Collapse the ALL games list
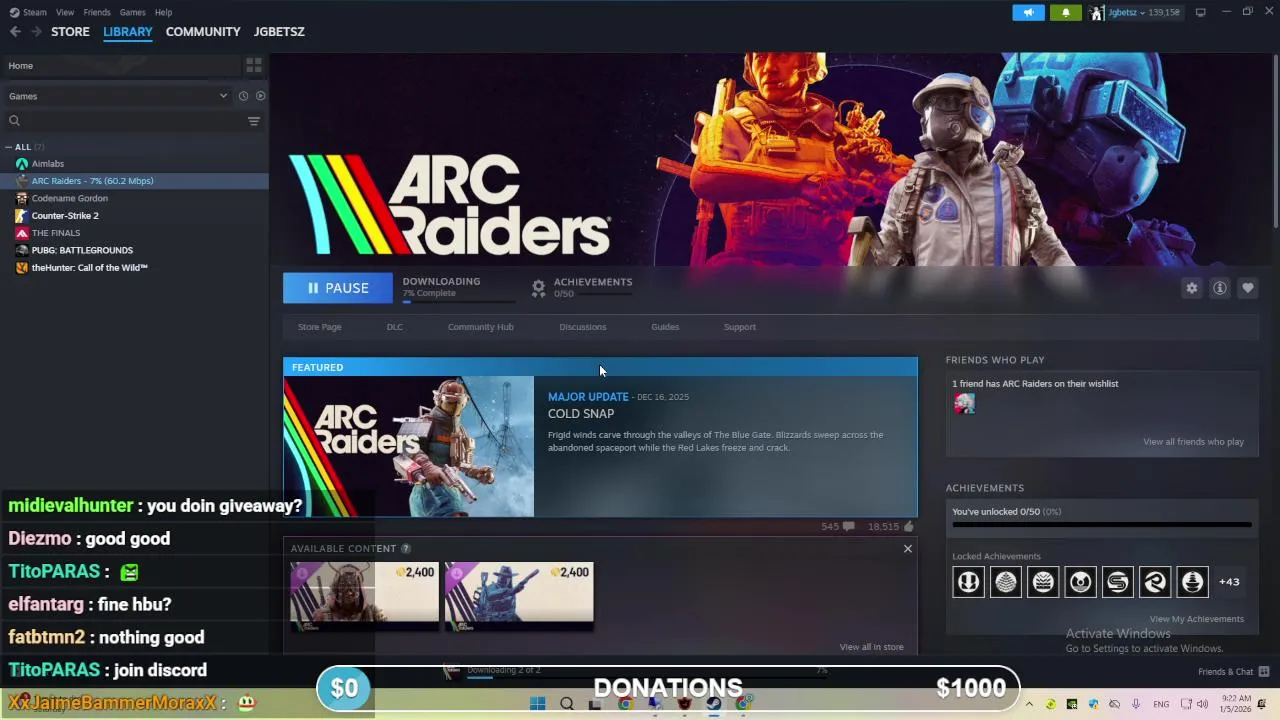1280x720 pixels. coord(8,147)
